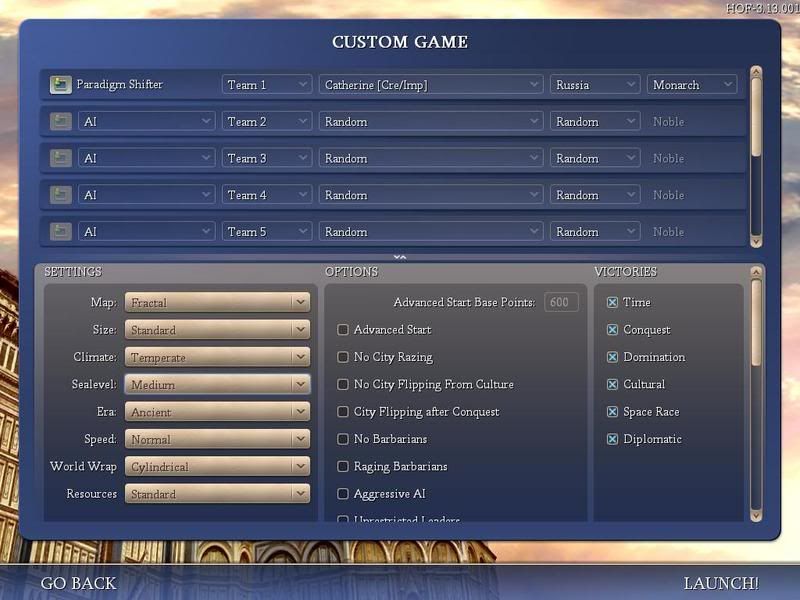800x600 pixels.
Task: Click the player list scrollbar thumb
Action: tap(756, 117)
